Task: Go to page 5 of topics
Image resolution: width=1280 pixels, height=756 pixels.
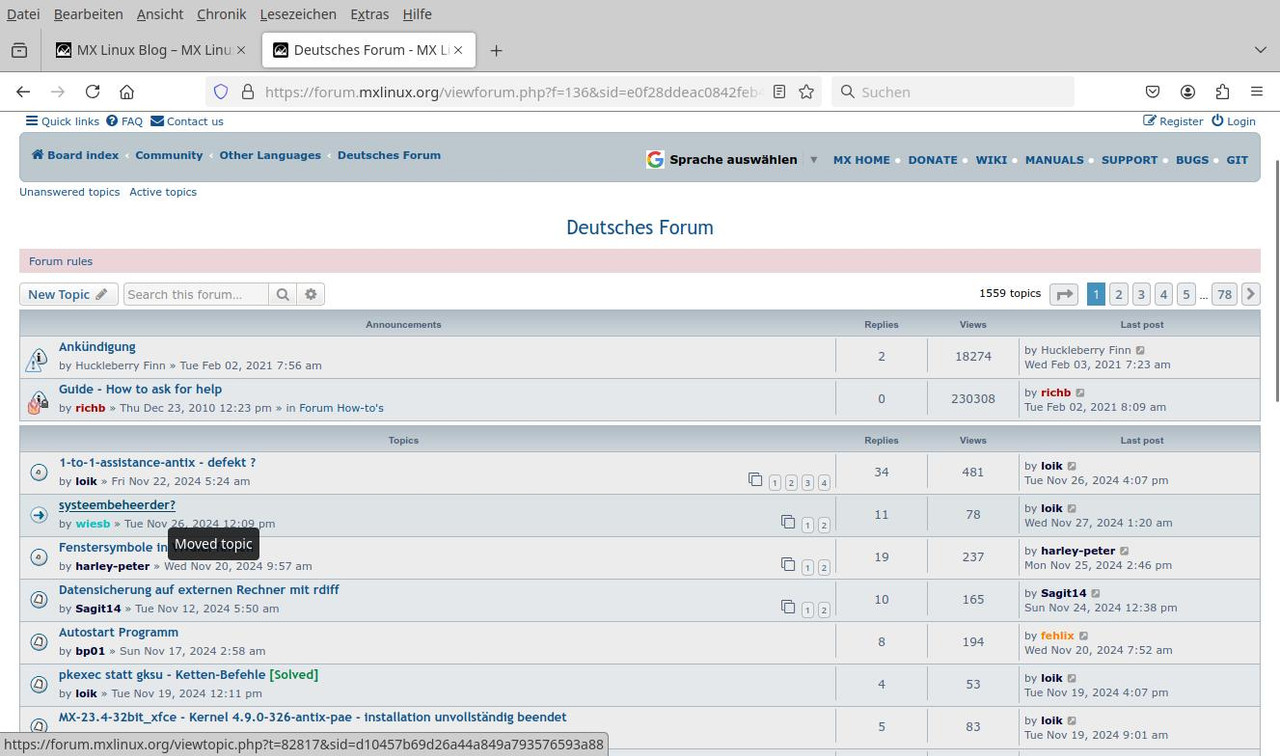Action: (1186, 294)
